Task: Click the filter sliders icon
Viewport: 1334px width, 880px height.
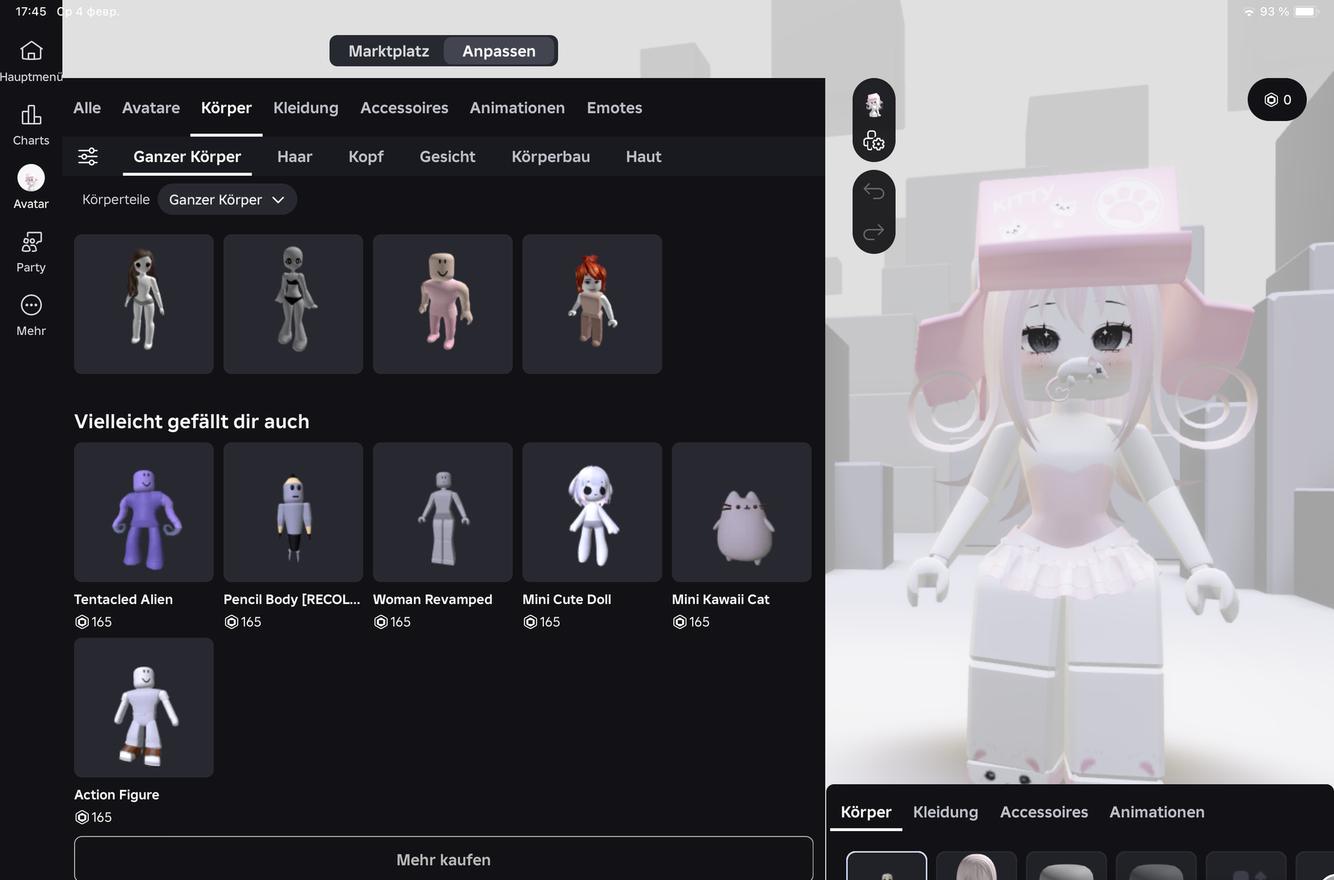Action: tap(88, 156)
